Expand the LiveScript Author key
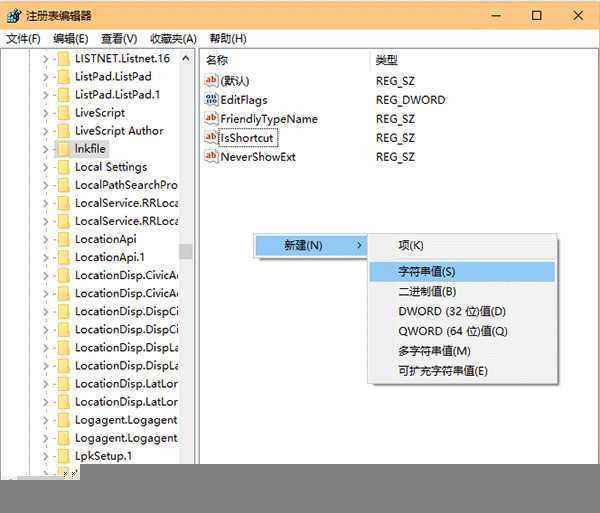The width and height of the screenshot is (600, 513). (x=46, y=131)
